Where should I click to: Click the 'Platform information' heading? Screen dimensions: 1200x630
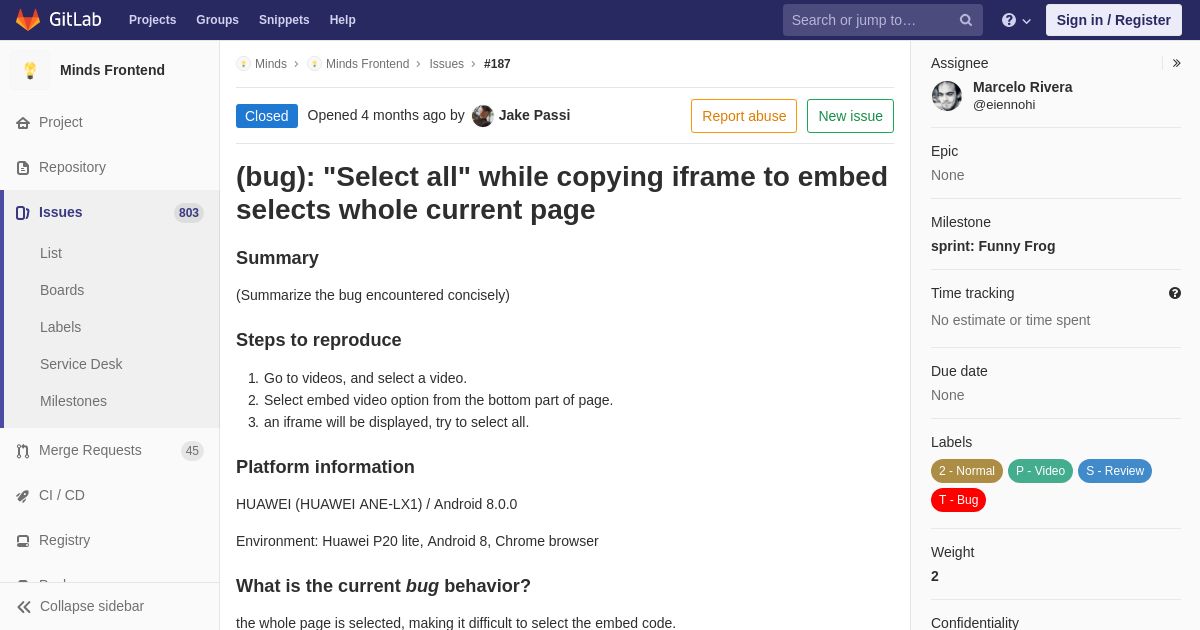[325, 467]
